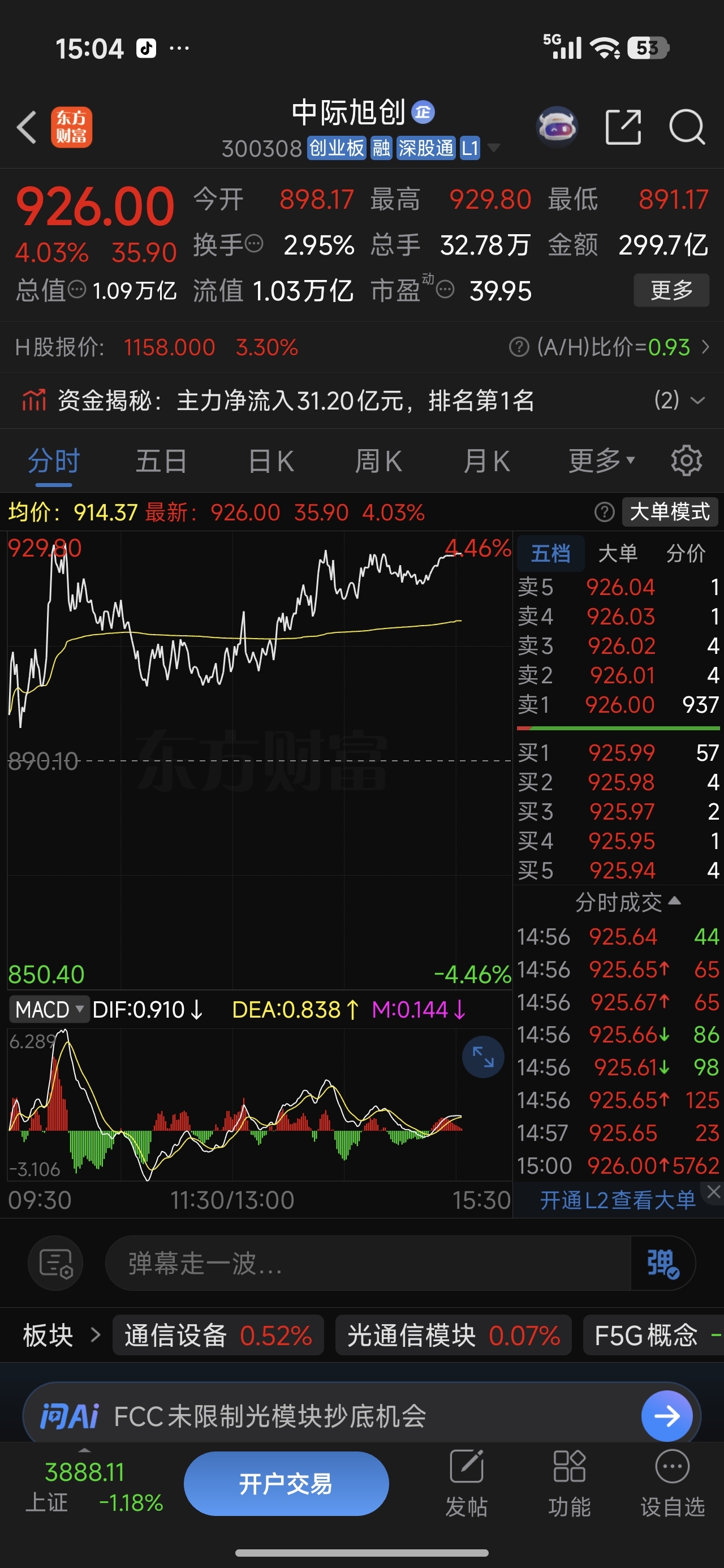Expand the MACD chart fullscreen icon
Viewport: 724px width, 1568px height.
pos(483,1057)
